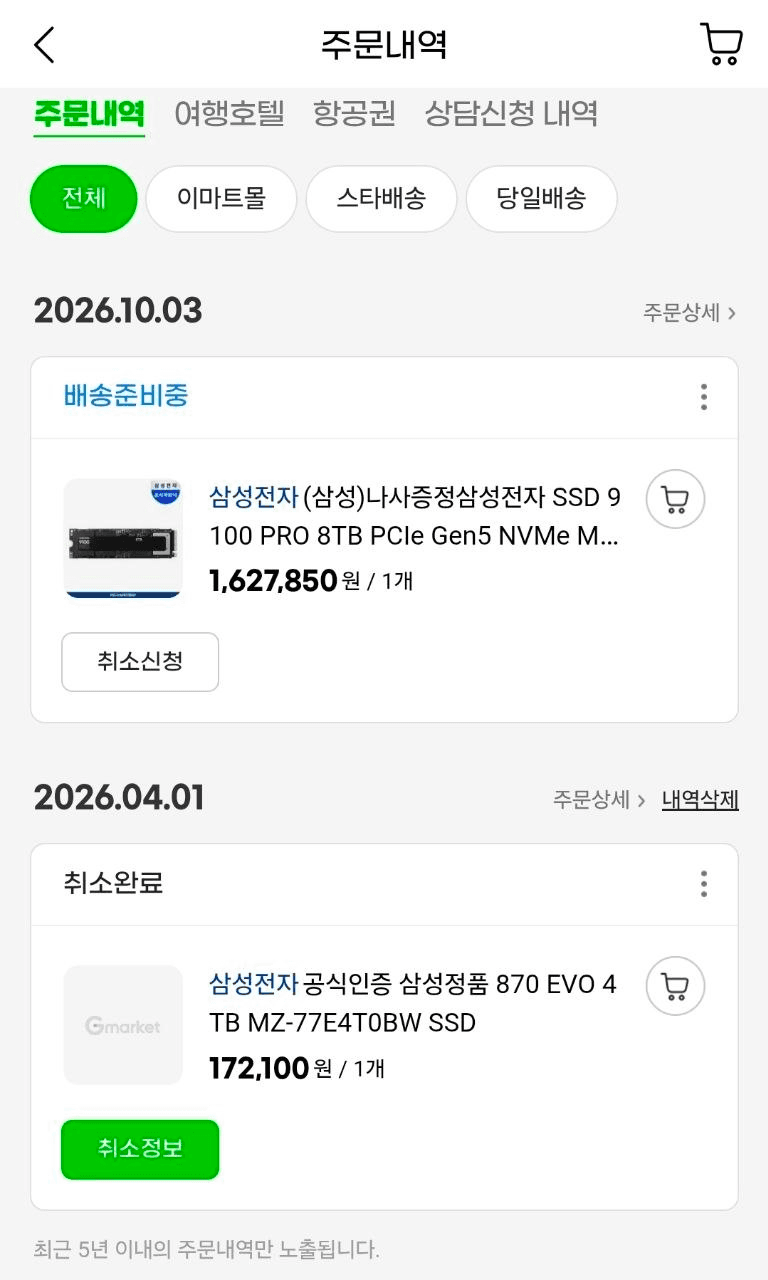Switch to the 여행호텔 tab

pos(229,113)
